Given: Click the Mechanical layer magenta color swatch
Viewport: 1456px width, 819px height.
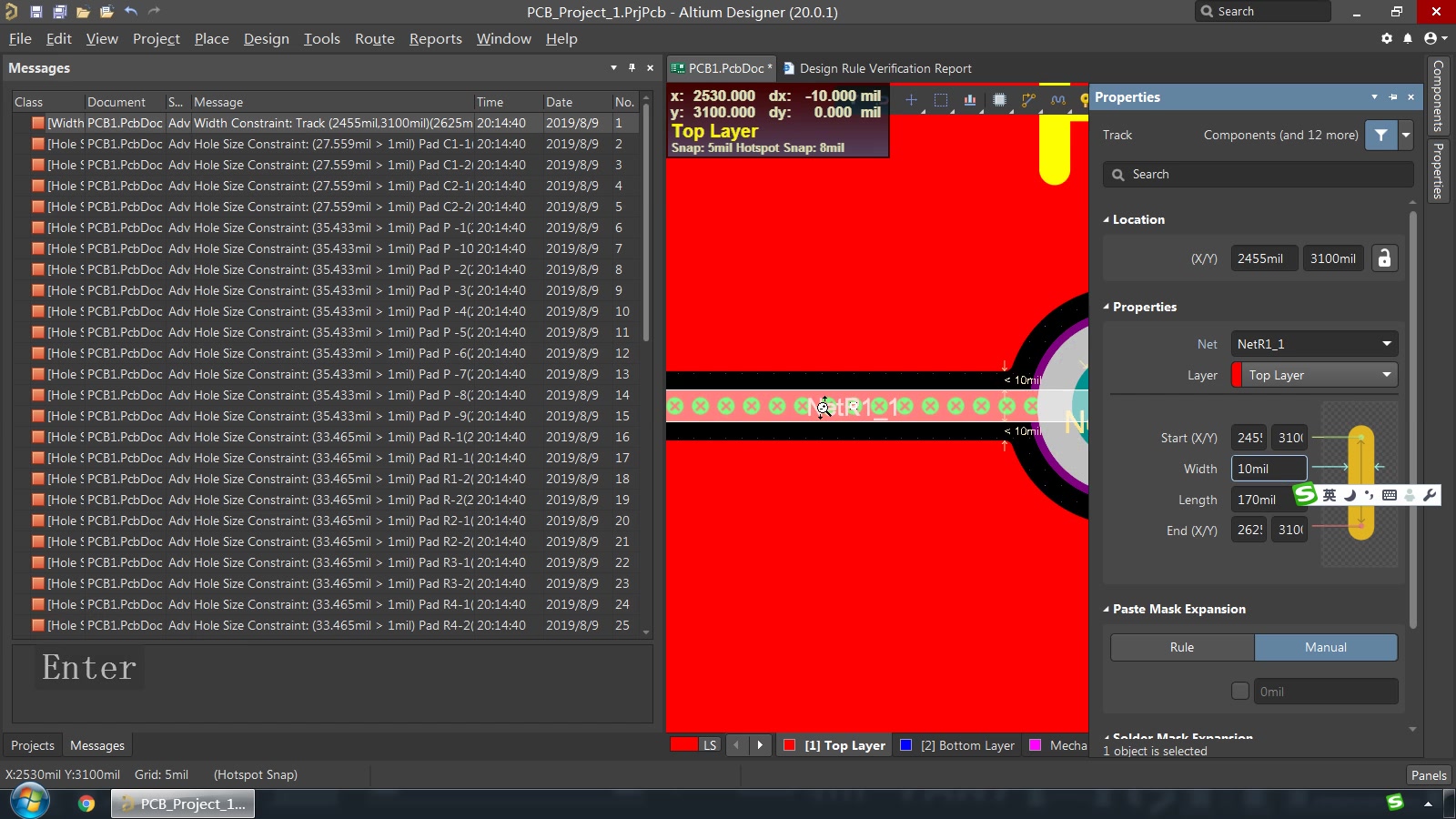Looking at the screenshot, I should click(1035, 745).
